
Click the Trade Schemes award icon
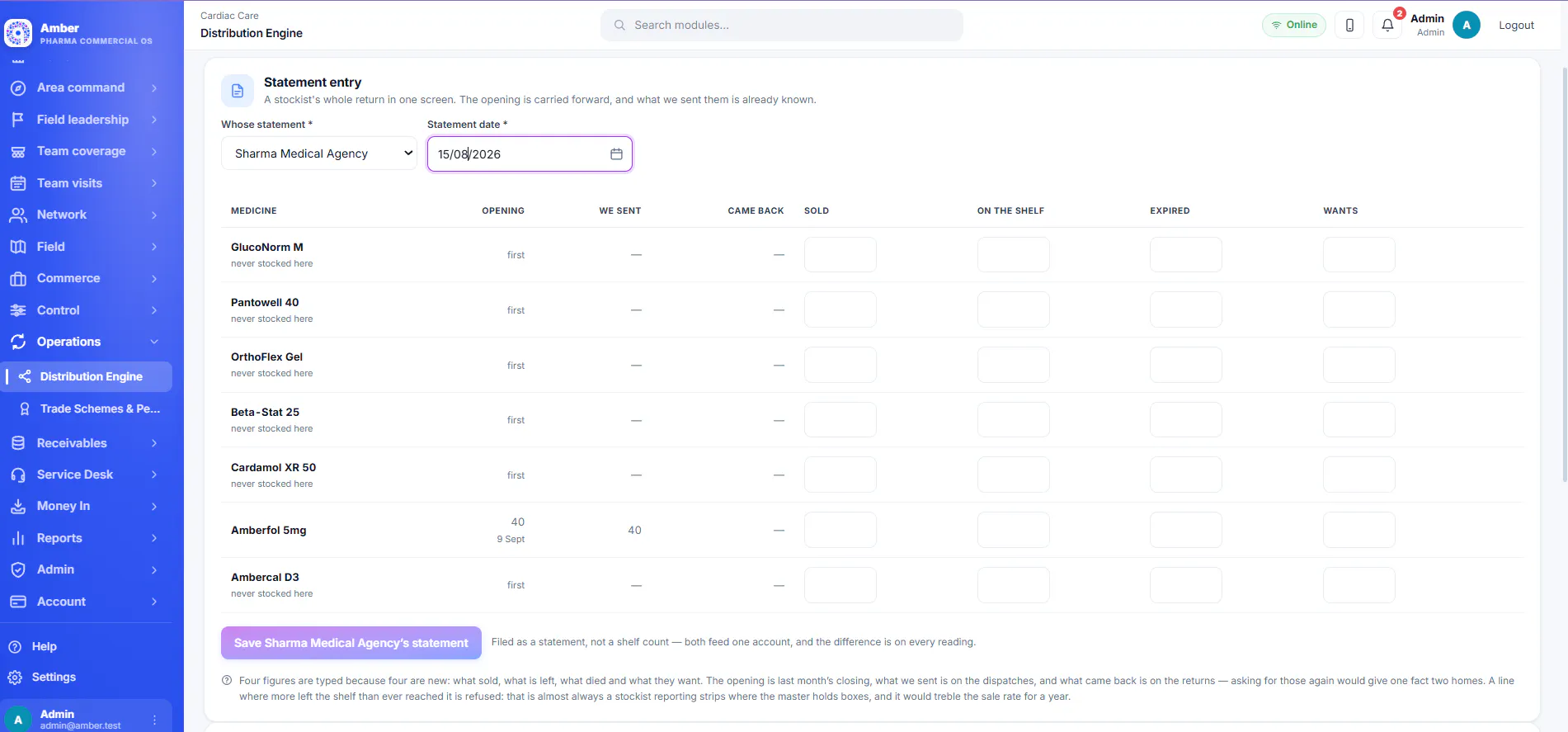point(25,409)
